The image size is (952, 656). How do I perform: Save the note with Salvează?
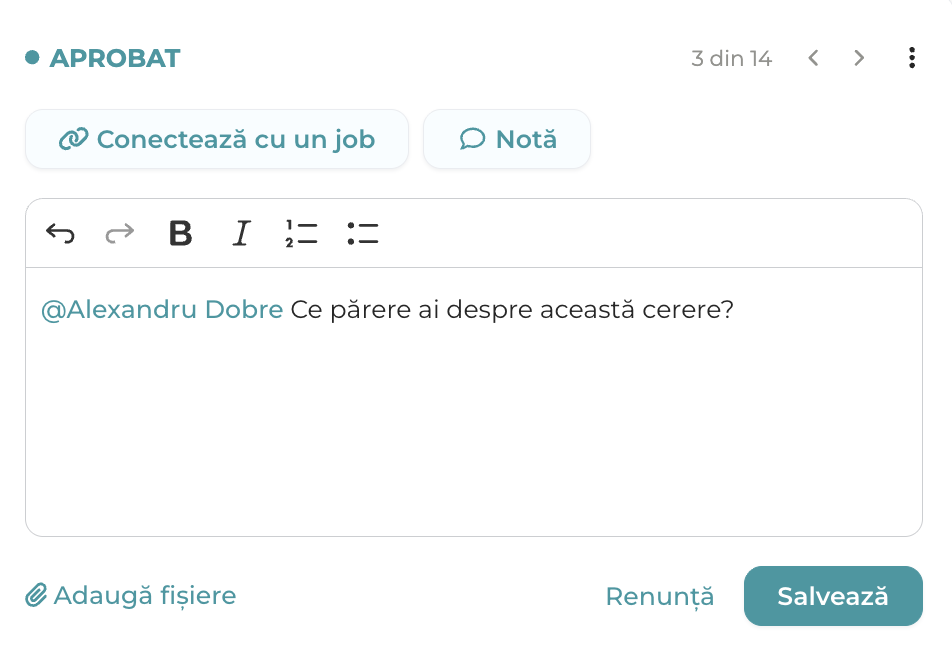pos(833,596)
